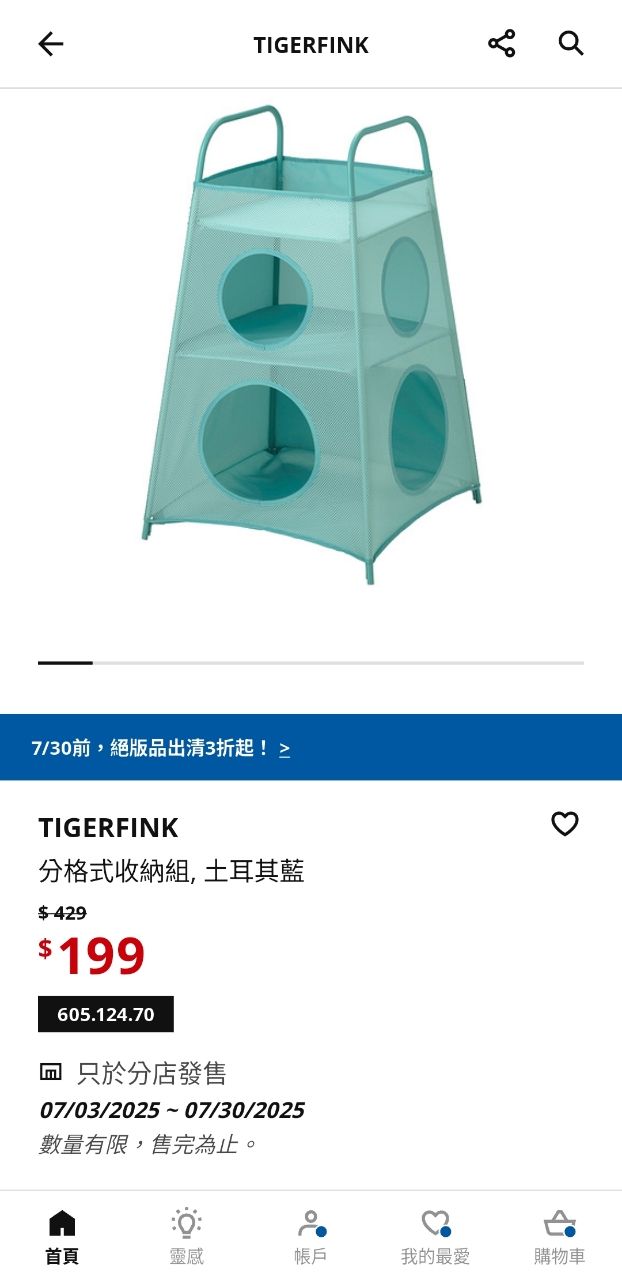
Task: Tap the red $199 sale price
Action: (92, 957)
